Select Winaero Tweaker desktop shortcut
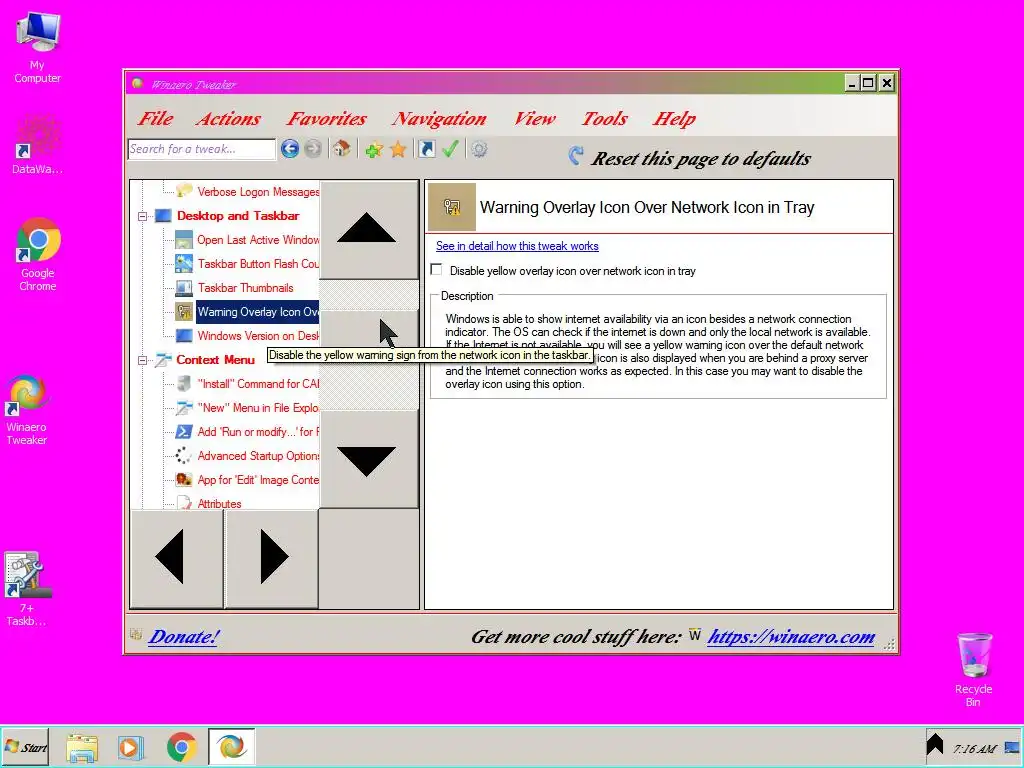This screenshot has width=1024, height=768. [x=26, y=410]
